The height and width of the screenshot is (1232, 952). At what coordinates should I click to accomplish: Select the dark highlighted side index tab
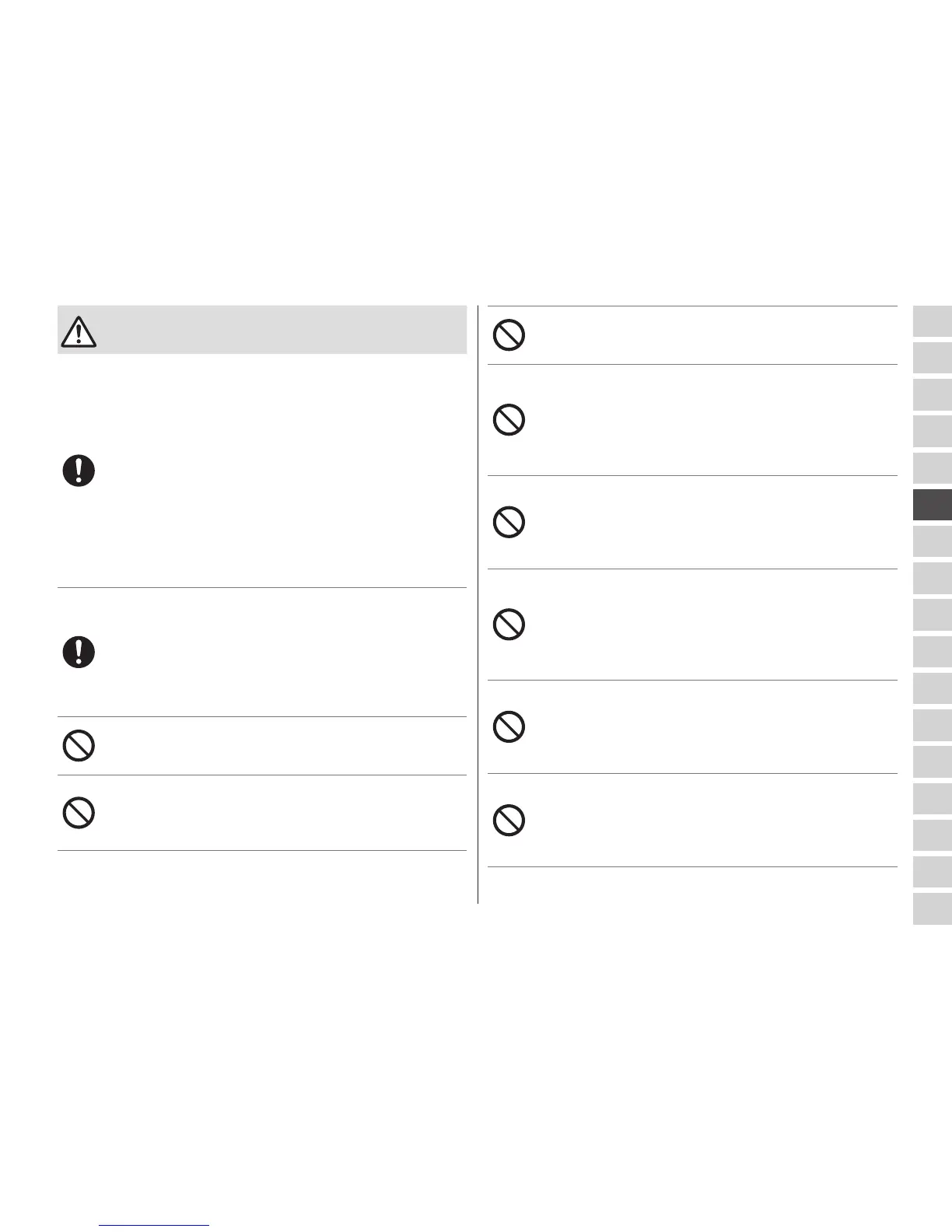click(x=933, y=505)
